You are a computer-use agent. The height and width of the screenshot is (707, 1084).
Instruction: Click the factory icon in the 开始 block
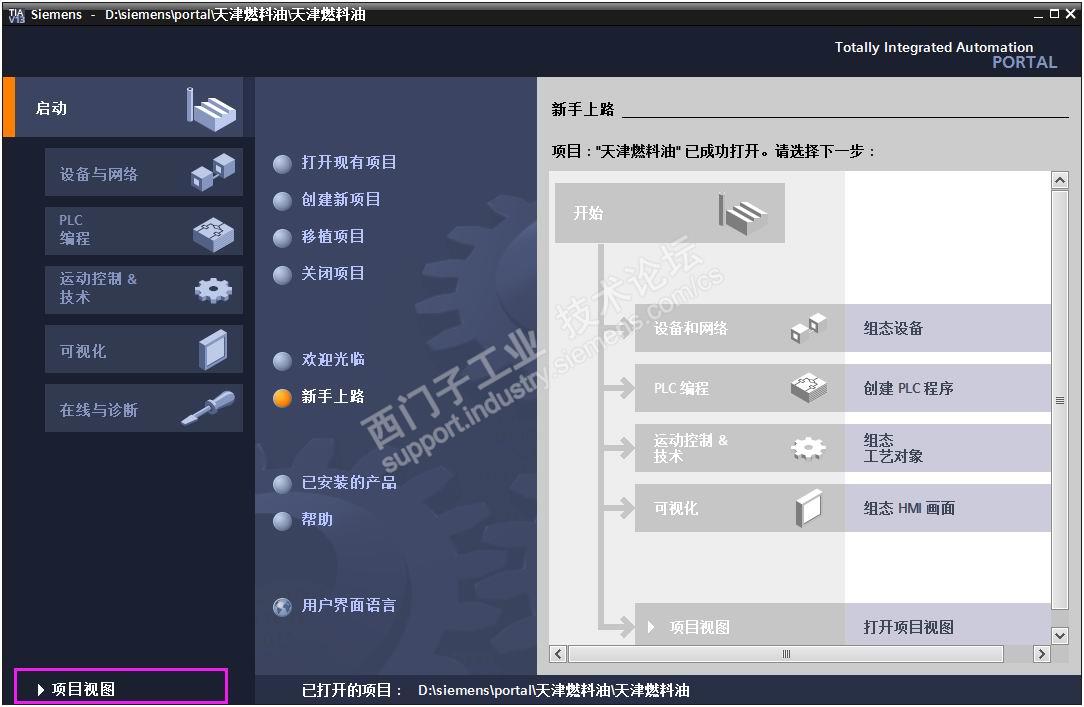coord(743,214)
